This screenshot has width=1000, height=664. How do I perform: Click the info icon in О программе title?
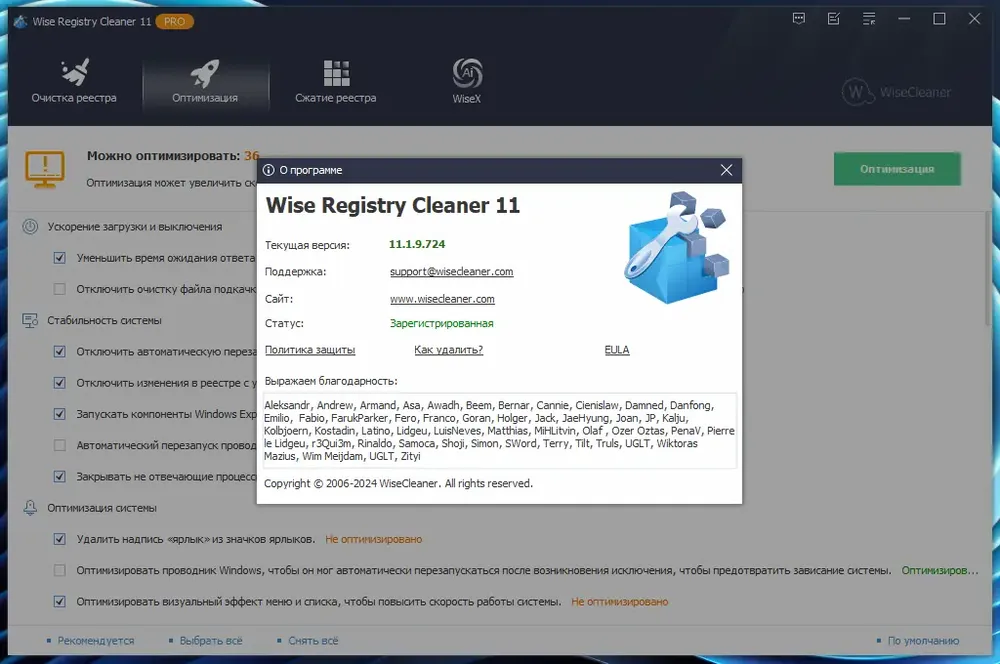pos(268,170)
